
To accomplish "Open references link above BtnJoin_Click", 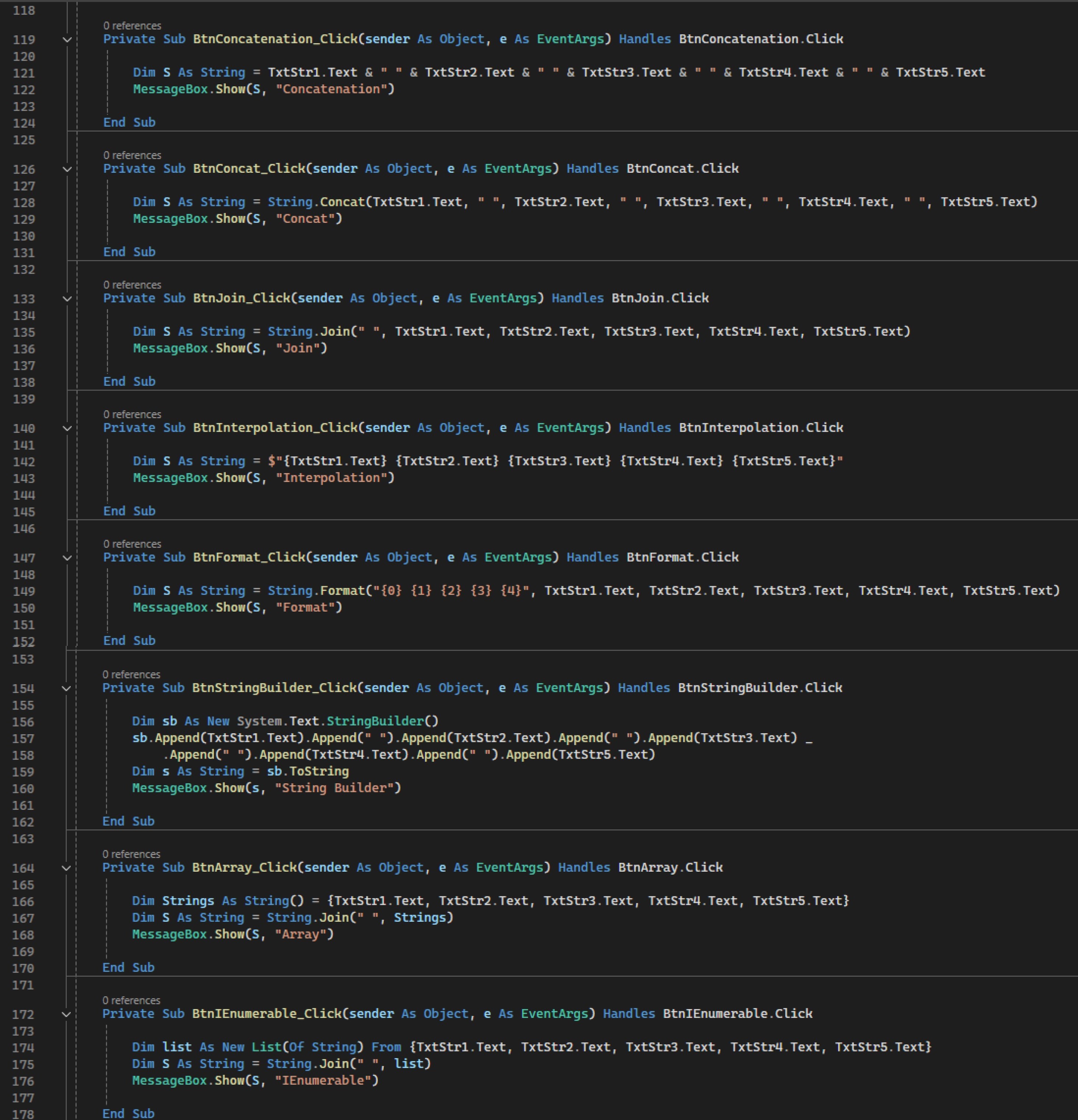I will 132,284.
